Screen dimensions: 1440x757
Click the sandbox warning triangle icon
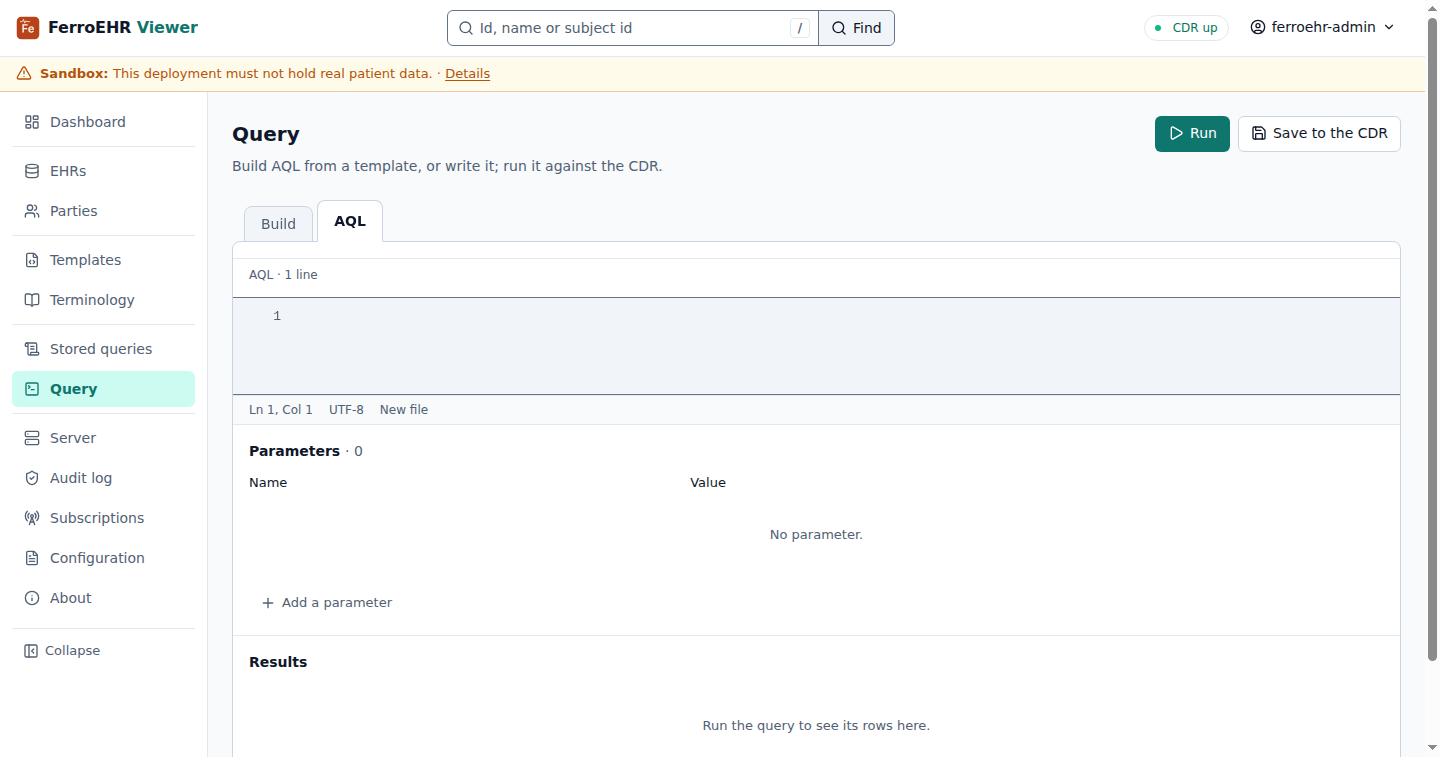point(24,74)
